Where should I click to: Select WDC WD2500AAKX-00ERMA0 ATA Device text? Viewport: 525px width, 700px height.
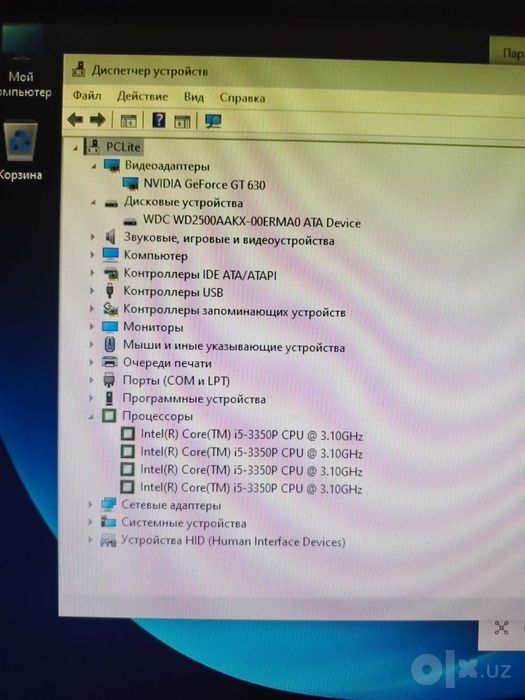(252, 222)
